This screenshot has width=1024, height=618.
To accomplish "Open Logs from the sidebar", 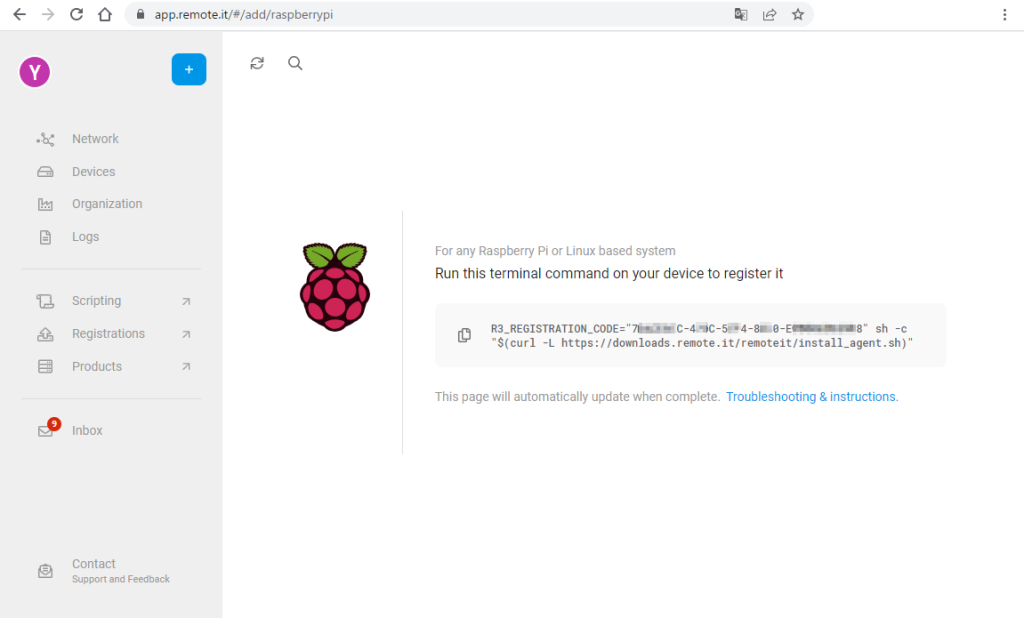I will pyautogui.click(x=85, y=237).
